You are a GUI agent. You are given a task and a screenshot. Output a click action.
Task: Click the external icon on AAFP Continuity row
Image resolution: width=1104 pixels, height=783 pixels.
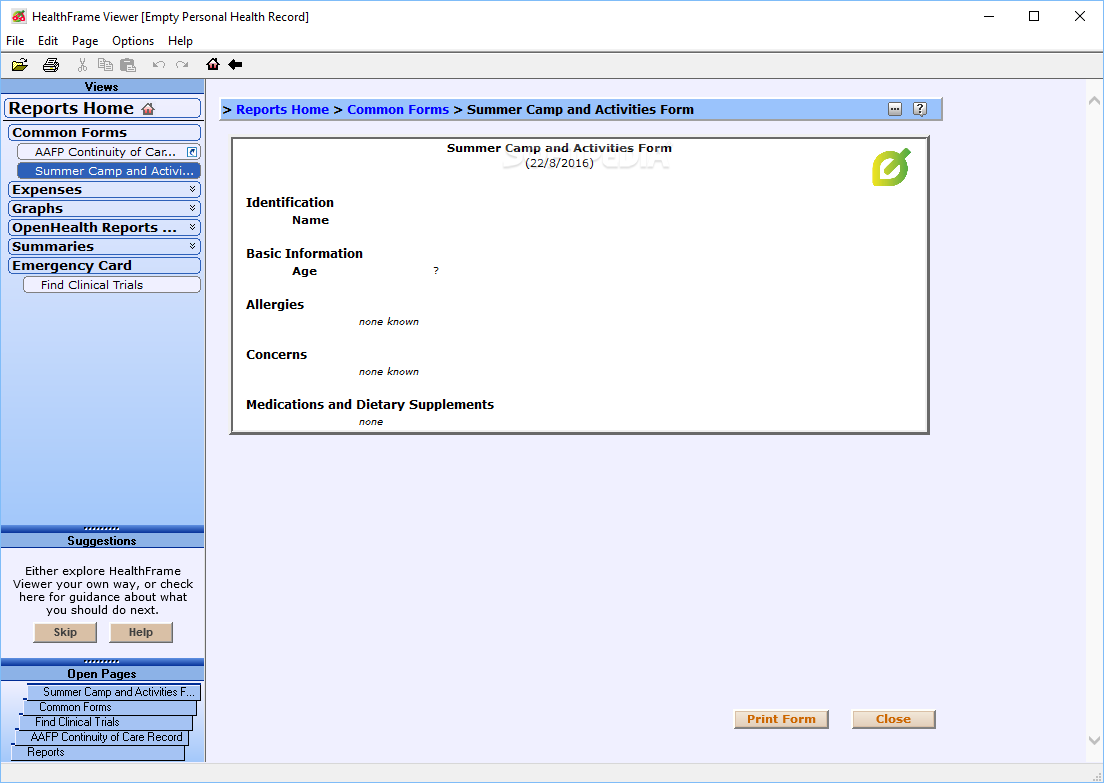[x=192, y=152]
